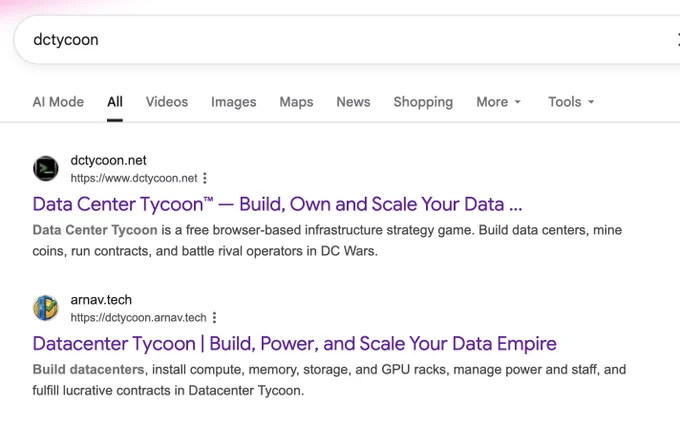Open Datacenter Tycoon Data Empire result link
Screen dimensions: 680x426
click(294, 344)
